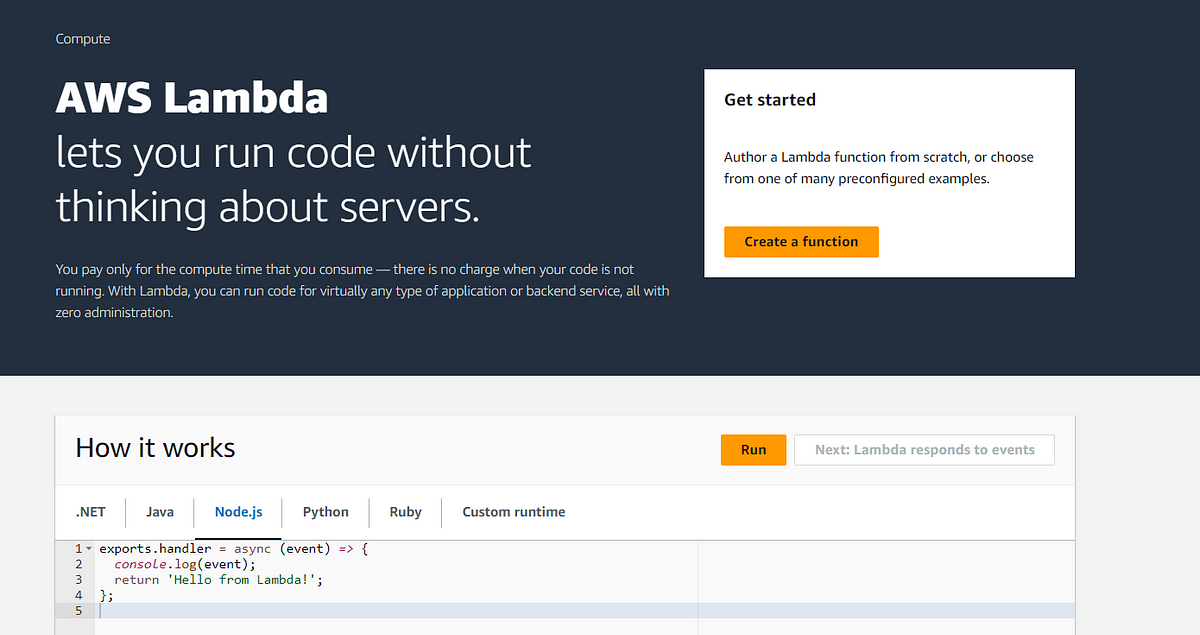Select the Node.js runtime tab
Image resolution: width=1200 pixels, height=635 pixels.
tap(239, 512)
